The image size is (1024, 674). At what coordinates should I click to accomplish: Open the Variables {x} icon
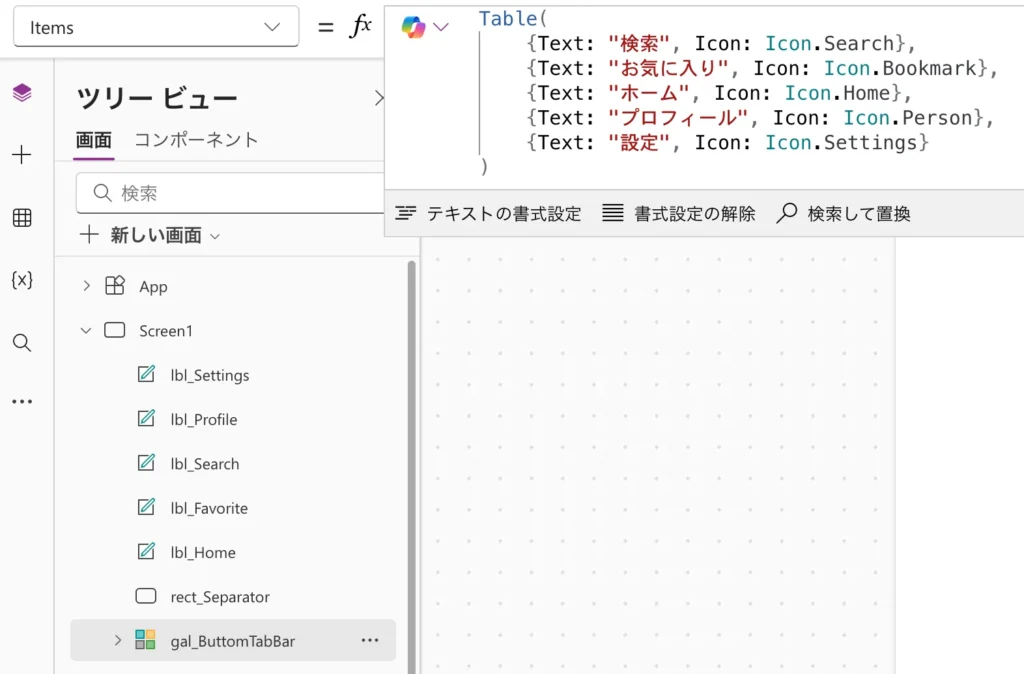[x=22, y=280]
